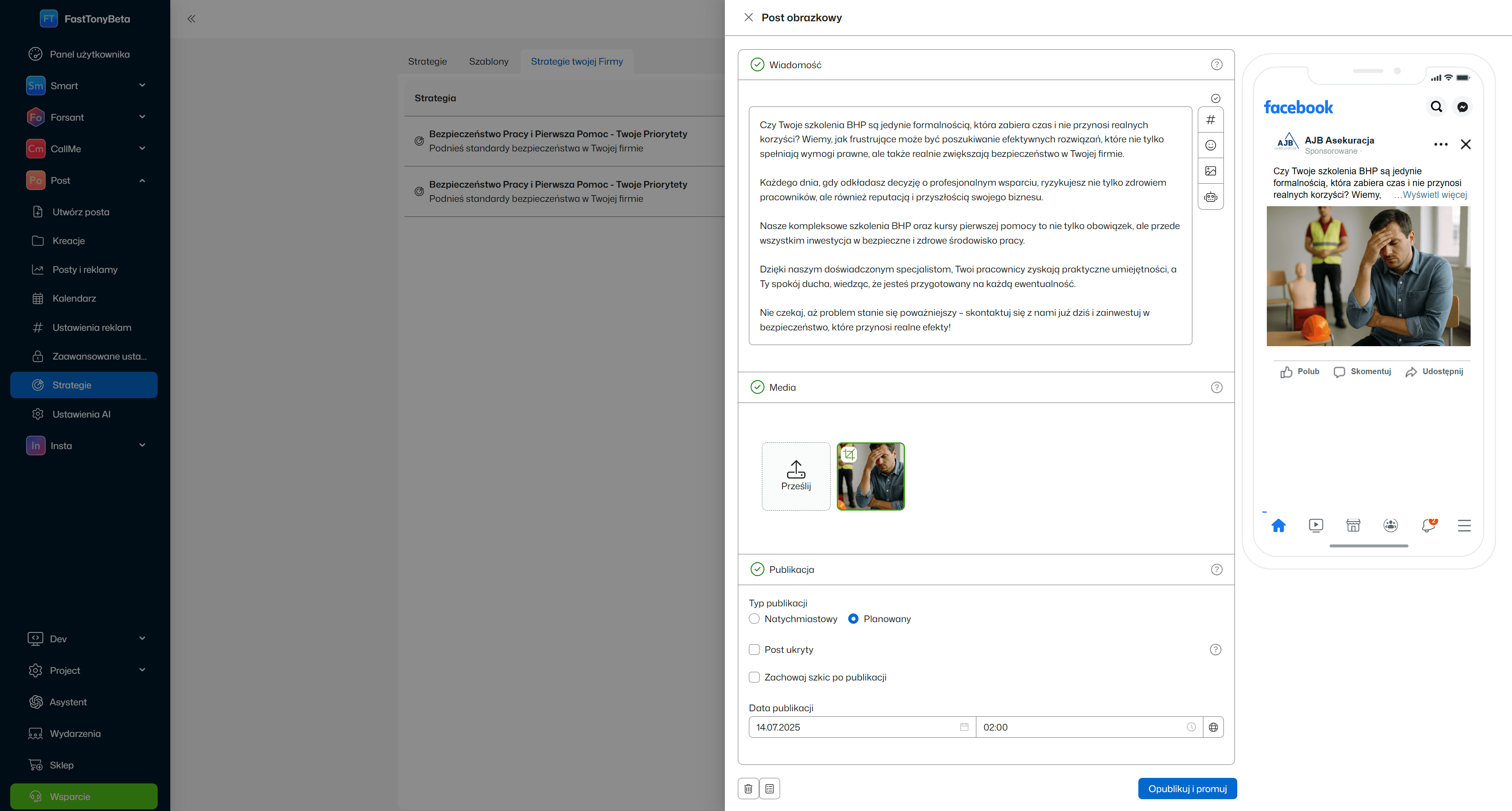The width and height of the screenshot is (1512, 811).
Task: Click Skomentuj in preview
Action: (1362, 372)
